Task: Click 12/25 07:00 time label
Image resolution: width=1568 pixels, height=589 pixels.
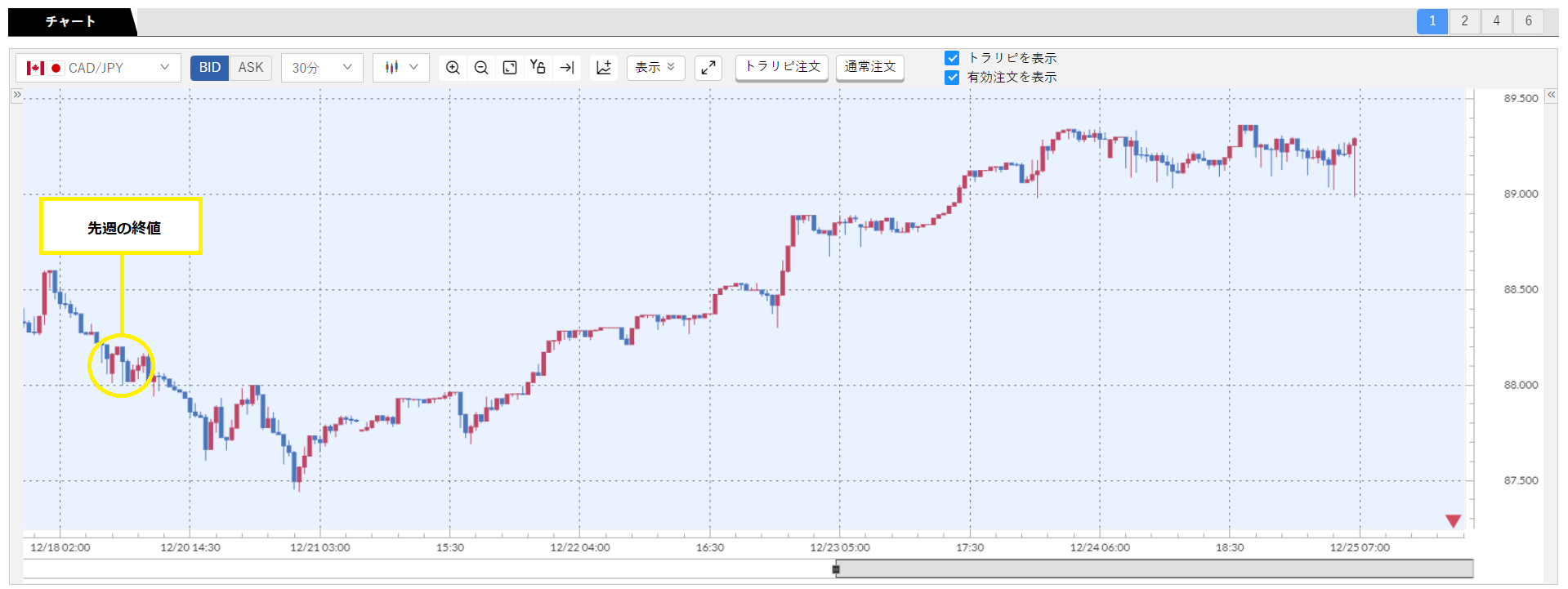Action: click(x=1360, y=547)
